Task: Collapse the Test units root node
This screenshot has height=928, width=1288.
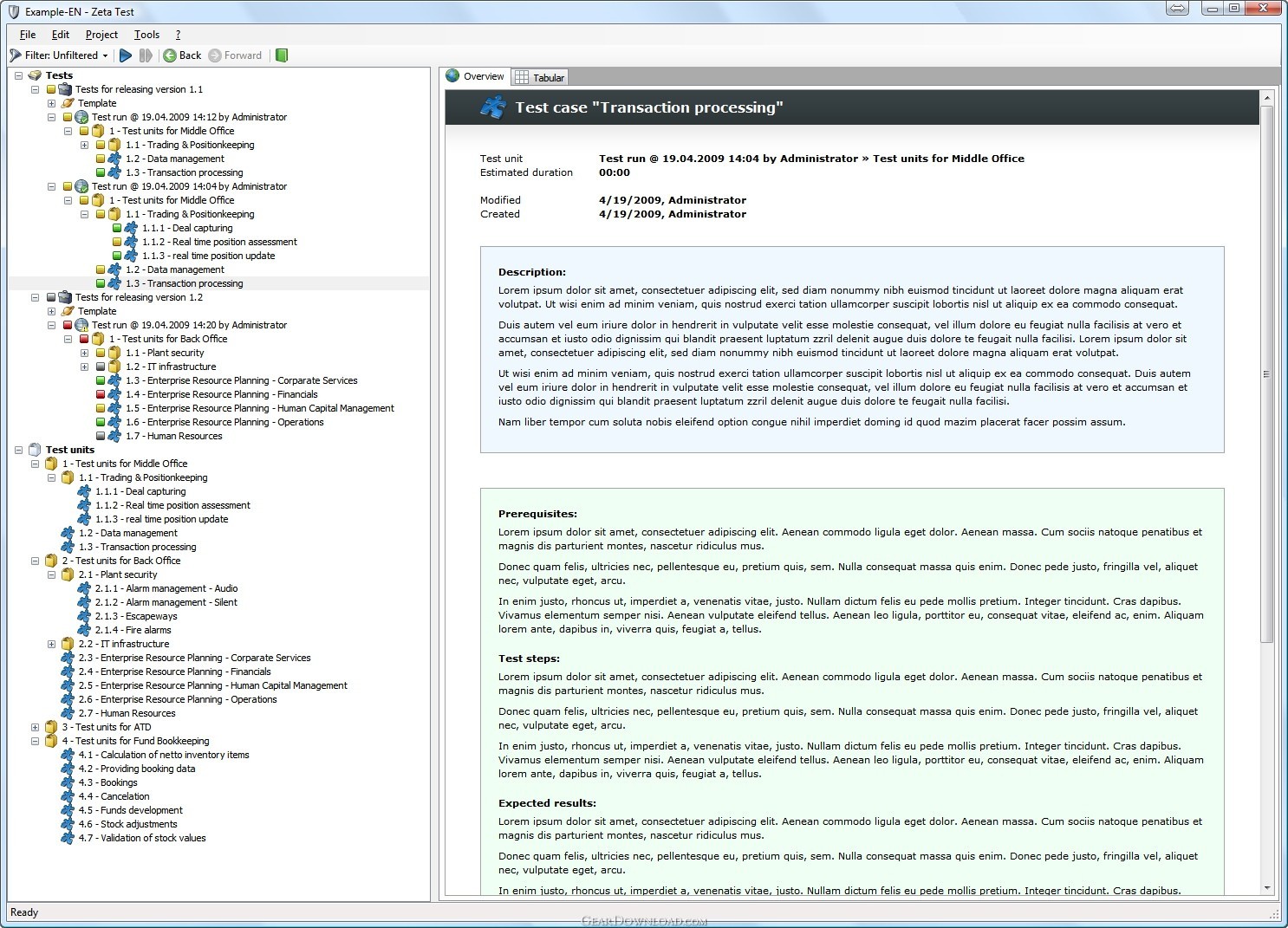Action: pyautogui.click(x=19, y=450)
